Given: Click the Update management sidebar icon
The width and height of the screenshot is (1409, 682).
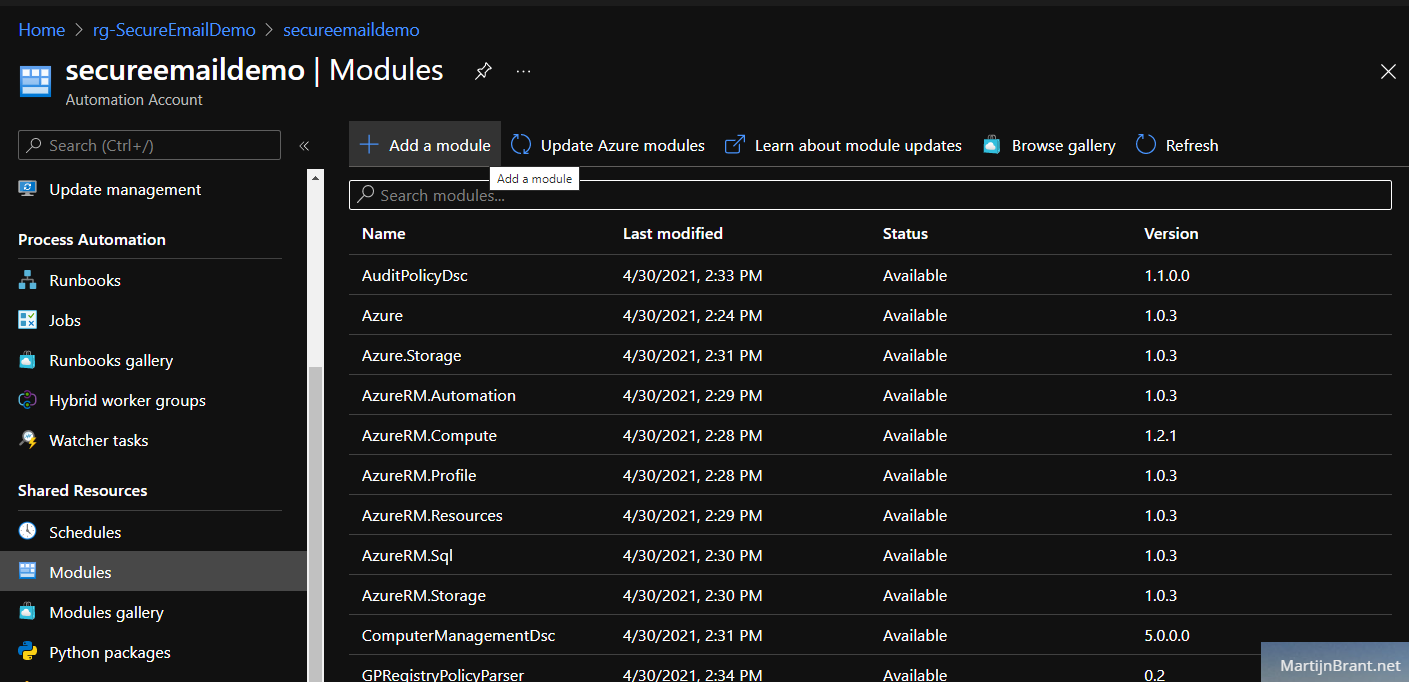Looking at the screenshot, I should click(x=28, y=189).
